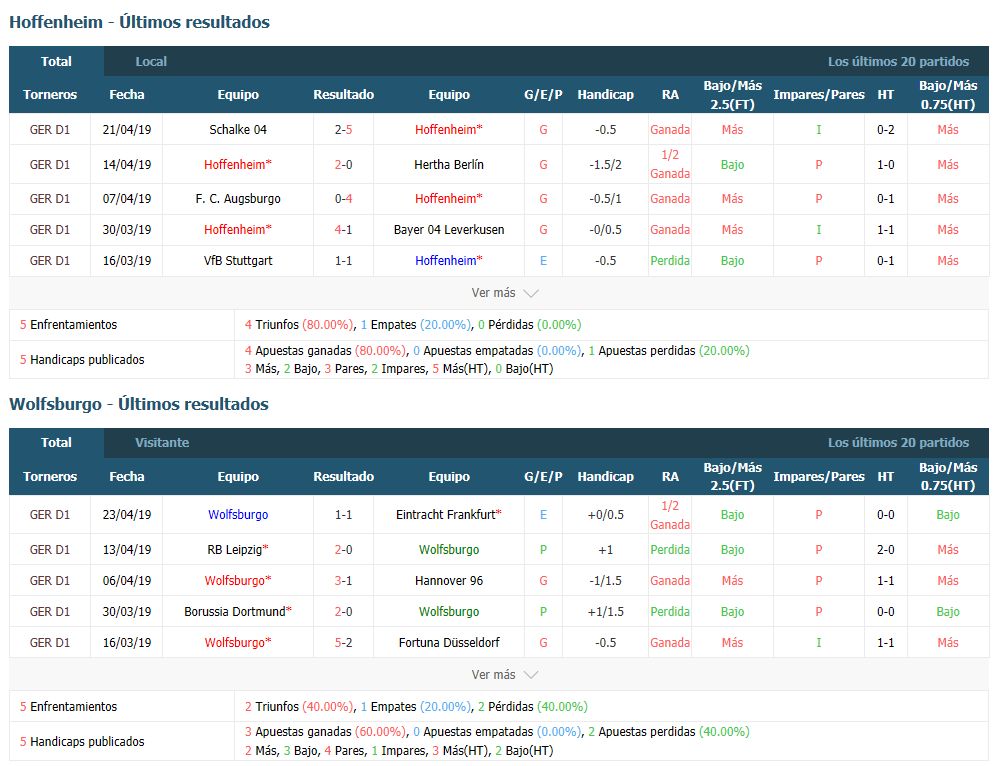Click the Resultado column header in the Hoffenheim table
Screen dimensions: 999x766
pos(343,95)
